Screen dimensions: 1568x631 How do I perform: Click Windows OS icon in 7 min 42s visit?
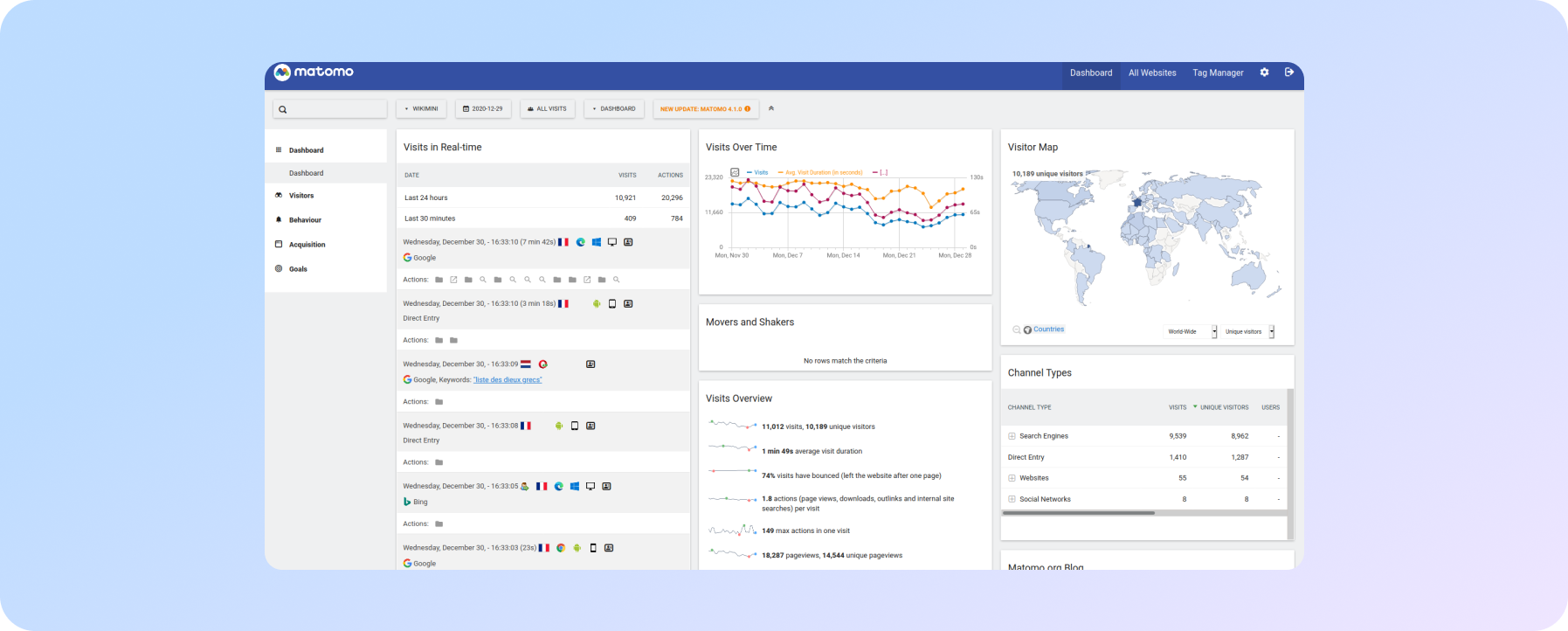tap(597, 242)
